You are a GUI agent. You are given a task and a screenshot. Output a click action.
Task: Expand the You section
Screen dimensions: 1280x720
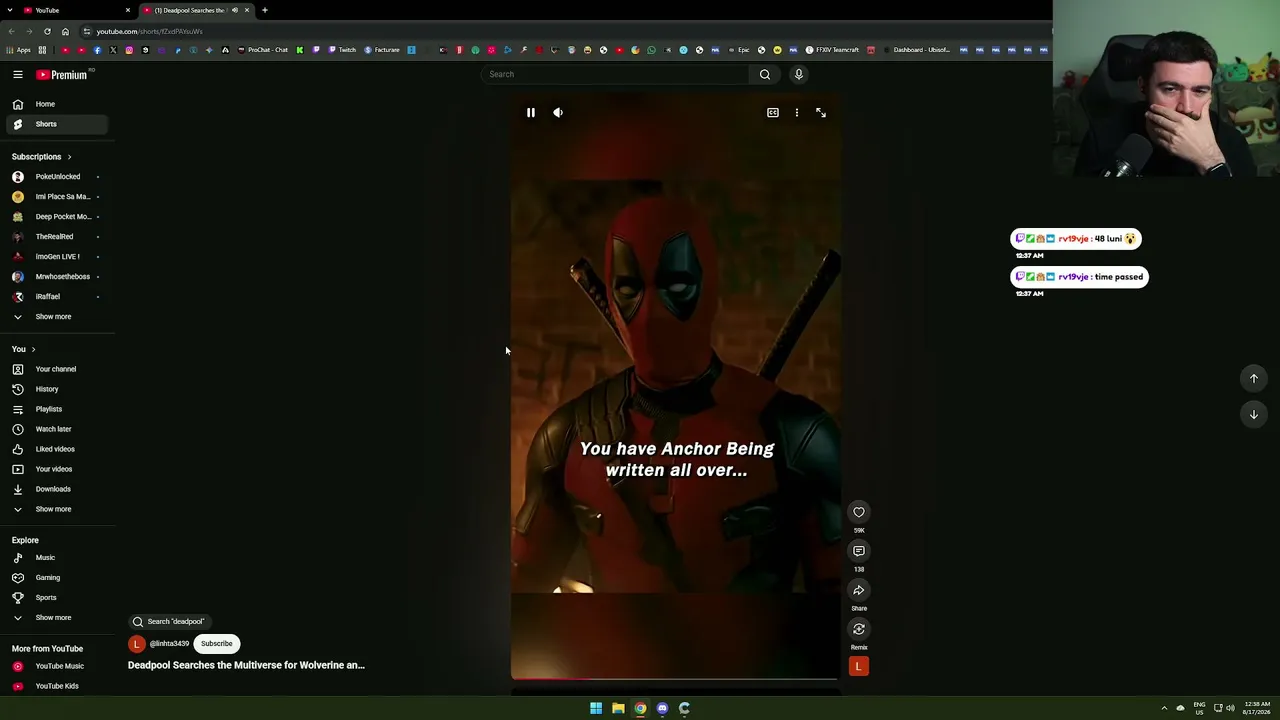pyautogui.click(x=24, y=349)
